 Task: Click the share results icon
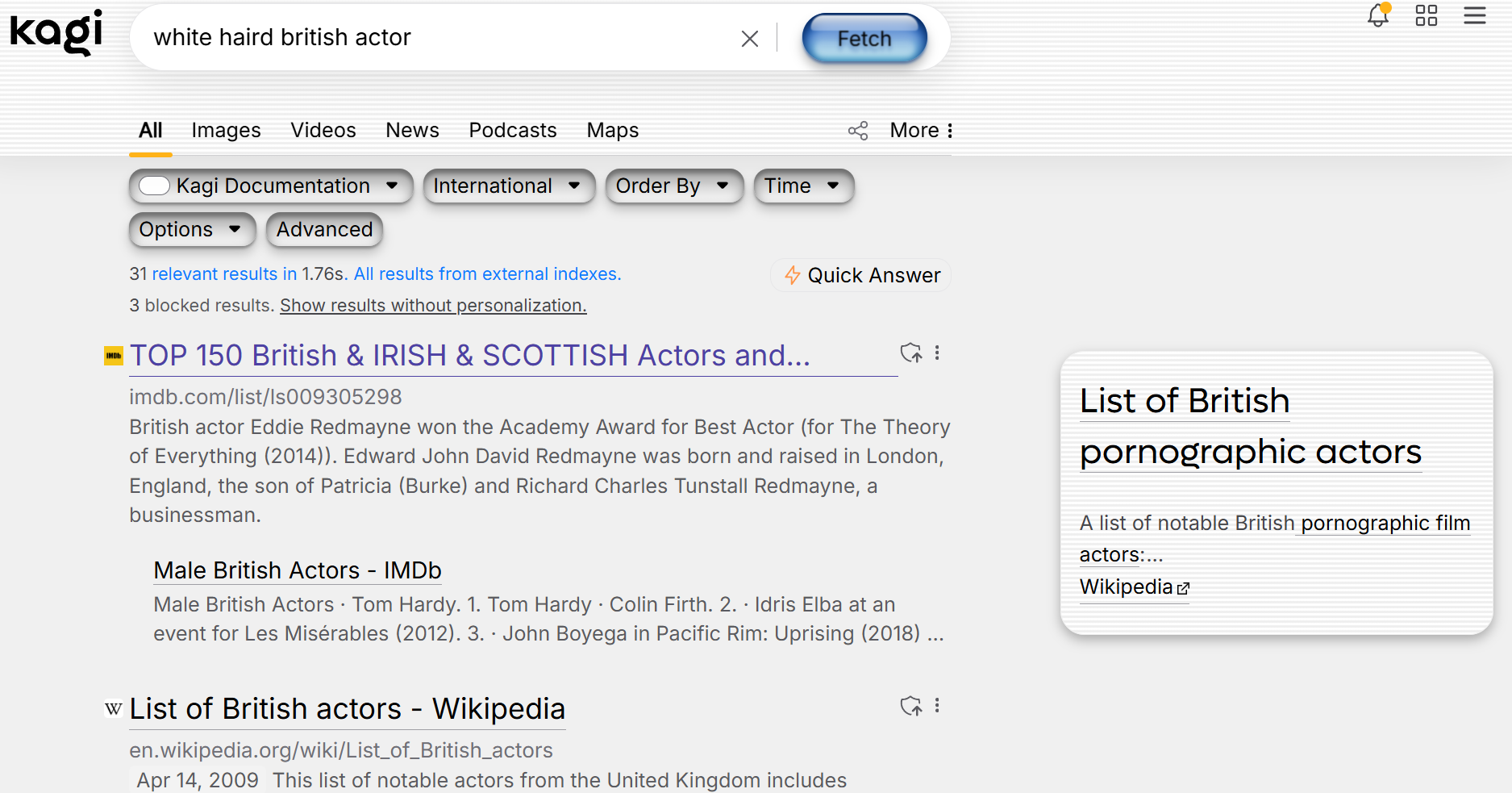[858, 131]
